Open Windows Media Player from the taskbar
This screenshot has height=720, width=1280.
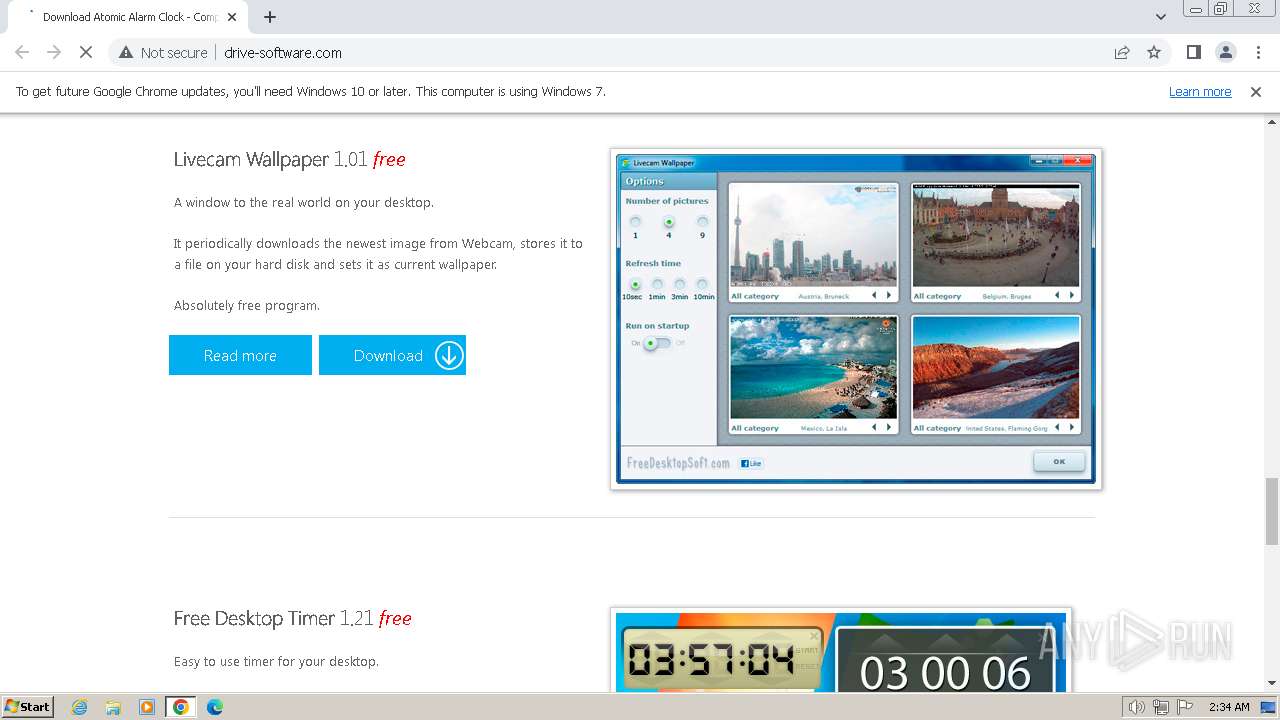pos(147,707)
